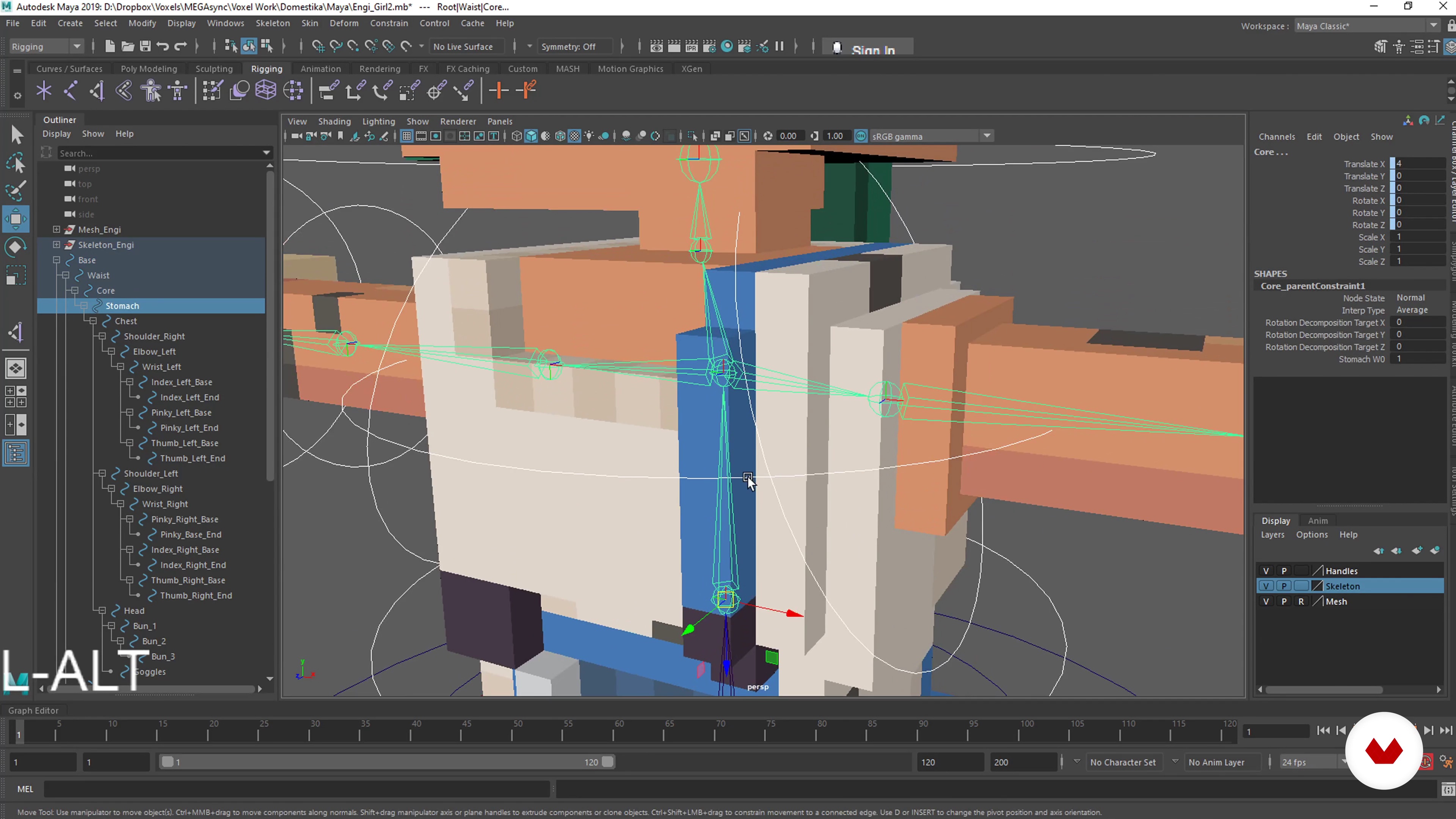Click the Create IK Handle shelf icon
This screenshot has width=1456, height=819.
[97, 91]
